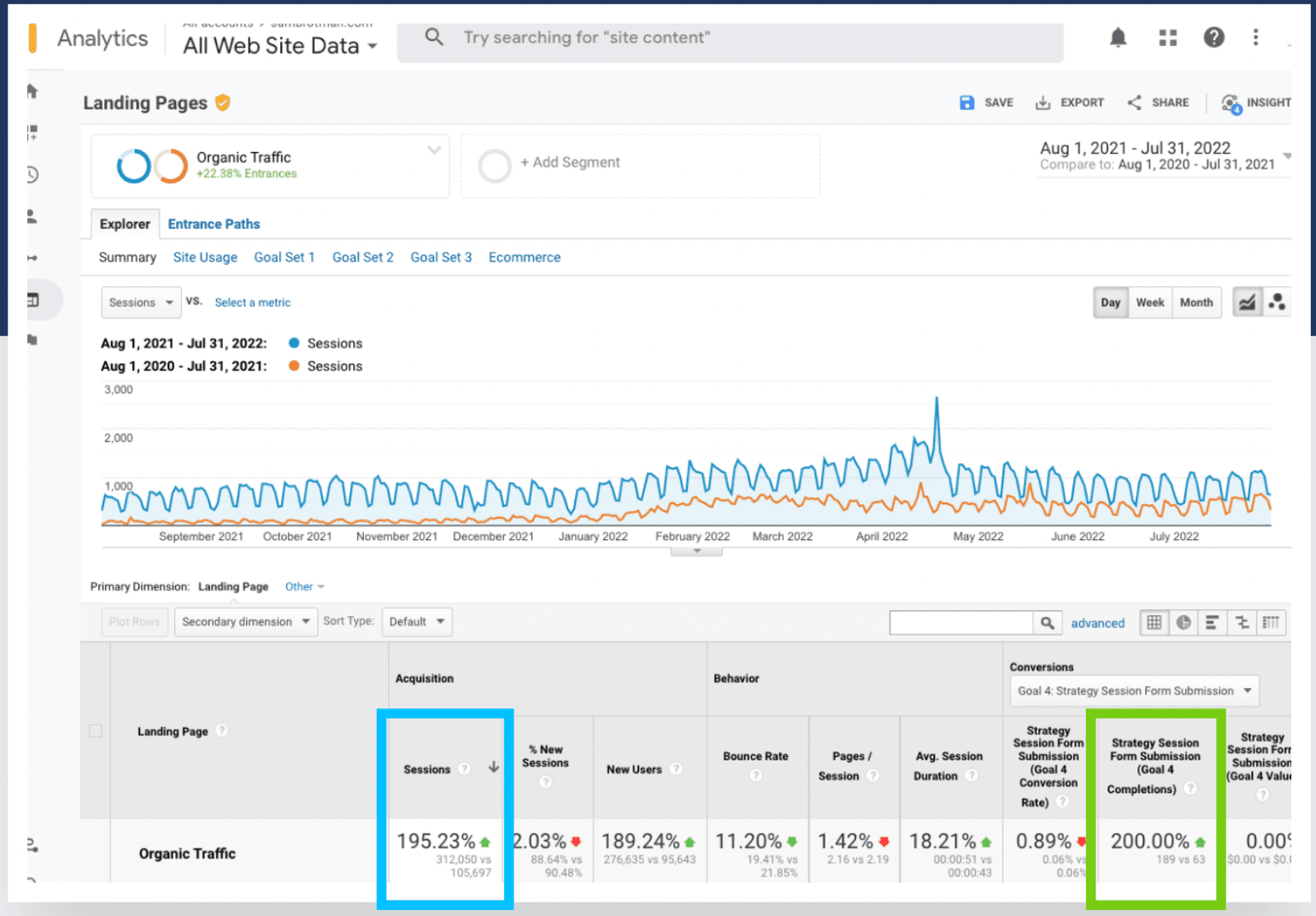
Task: Open the Google apps grid
Action: pos(1167,38)
